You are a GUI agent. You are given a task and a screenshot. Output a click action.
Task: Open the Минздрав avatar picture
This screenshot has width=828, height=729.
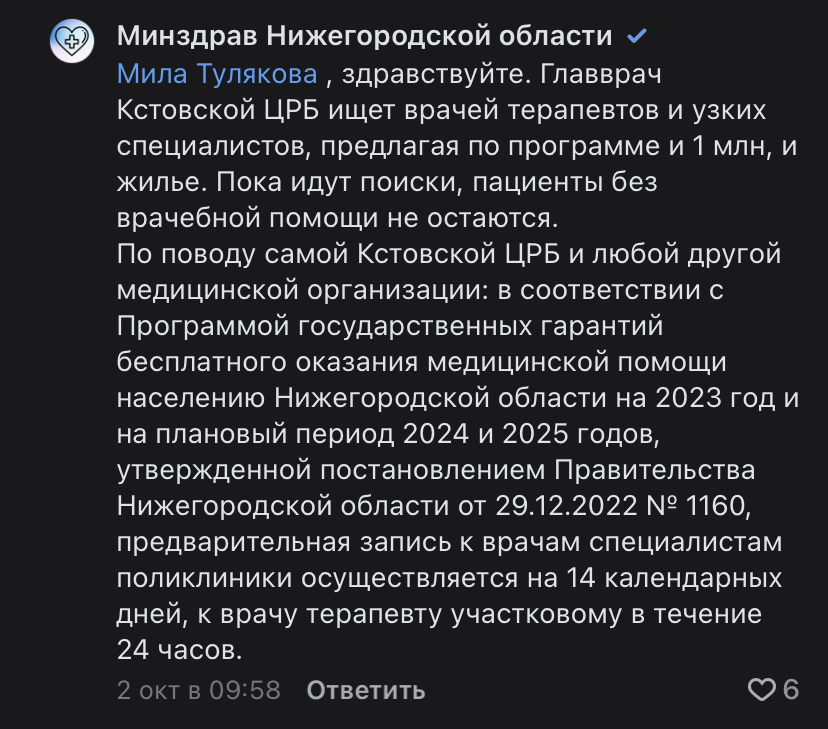(x=72, y=41)
